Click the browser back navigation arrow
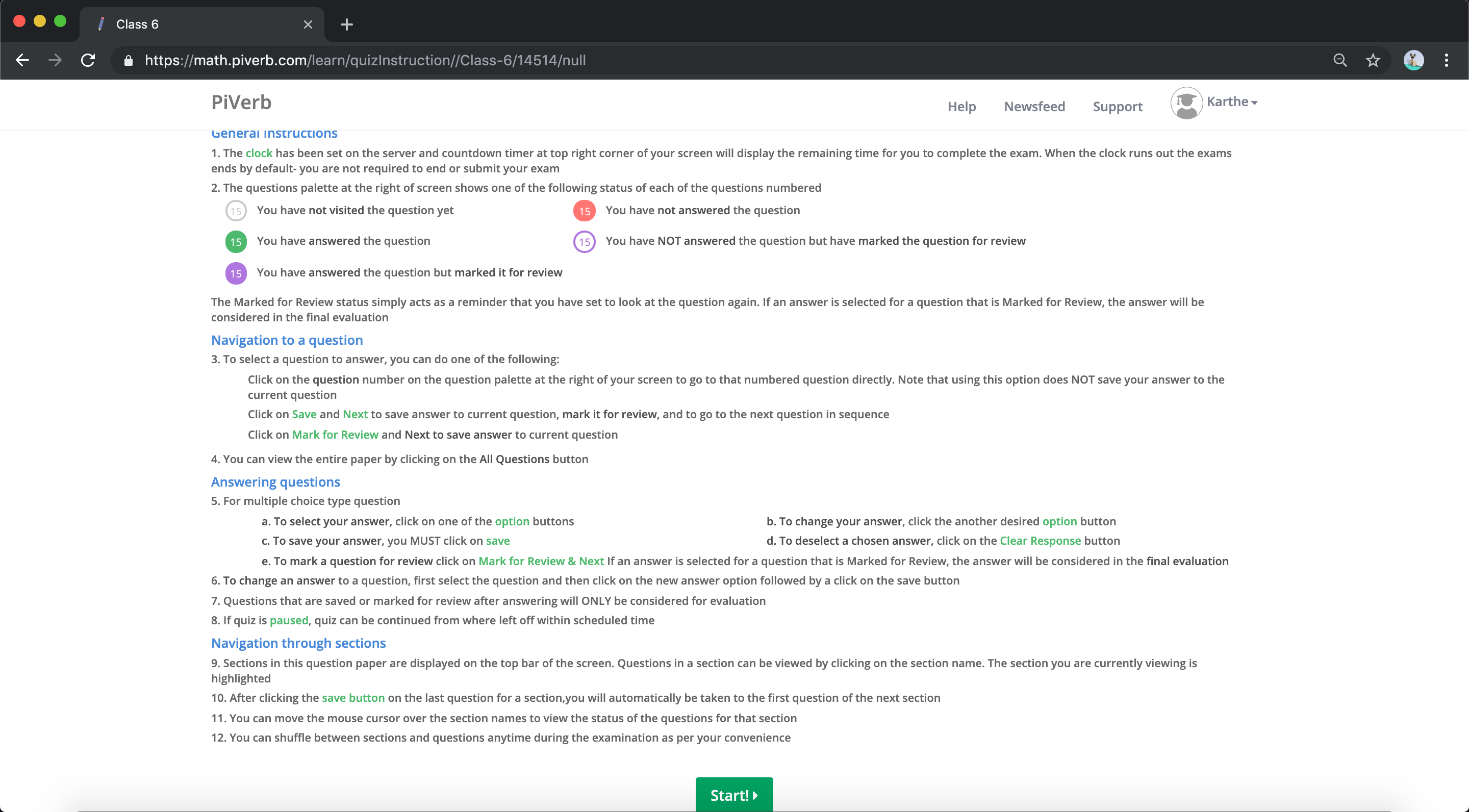This screenshot has width=1469, height=812. [x=22, y=60]
